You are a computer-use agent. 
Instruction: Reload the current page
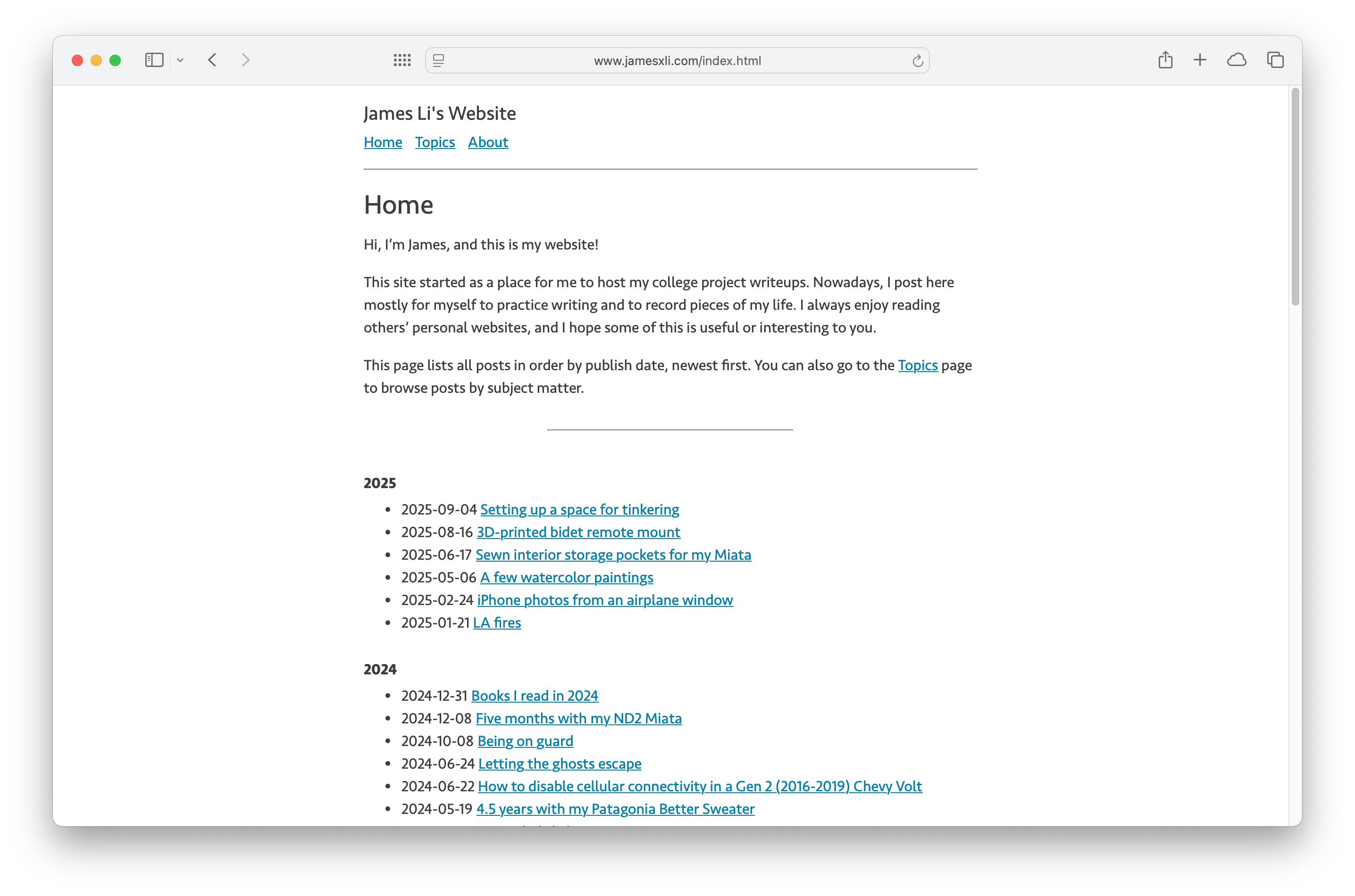pos(917,60)
